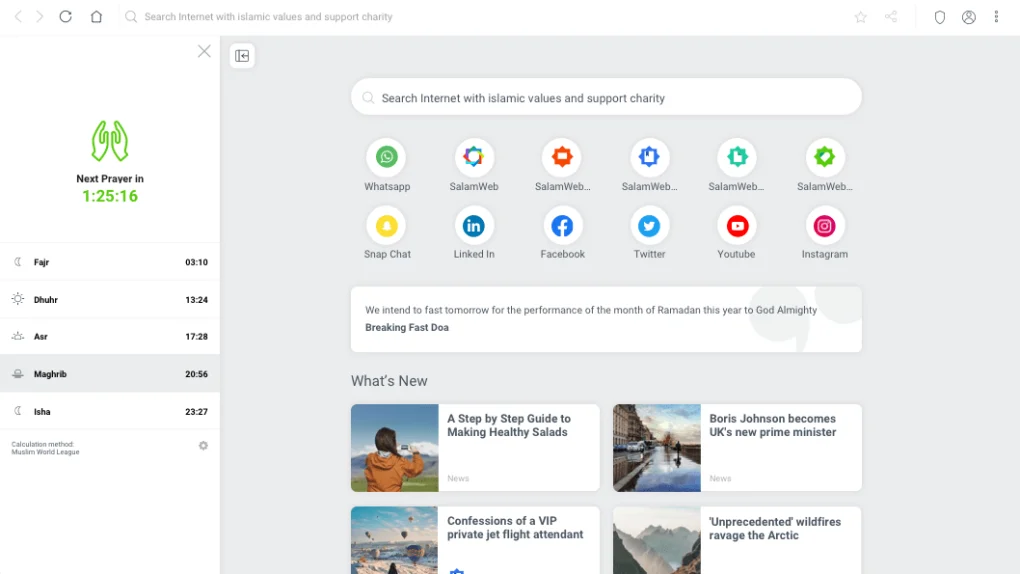Open the Snap Chat shortcut
1020x574 pixels.
(387, 226)
